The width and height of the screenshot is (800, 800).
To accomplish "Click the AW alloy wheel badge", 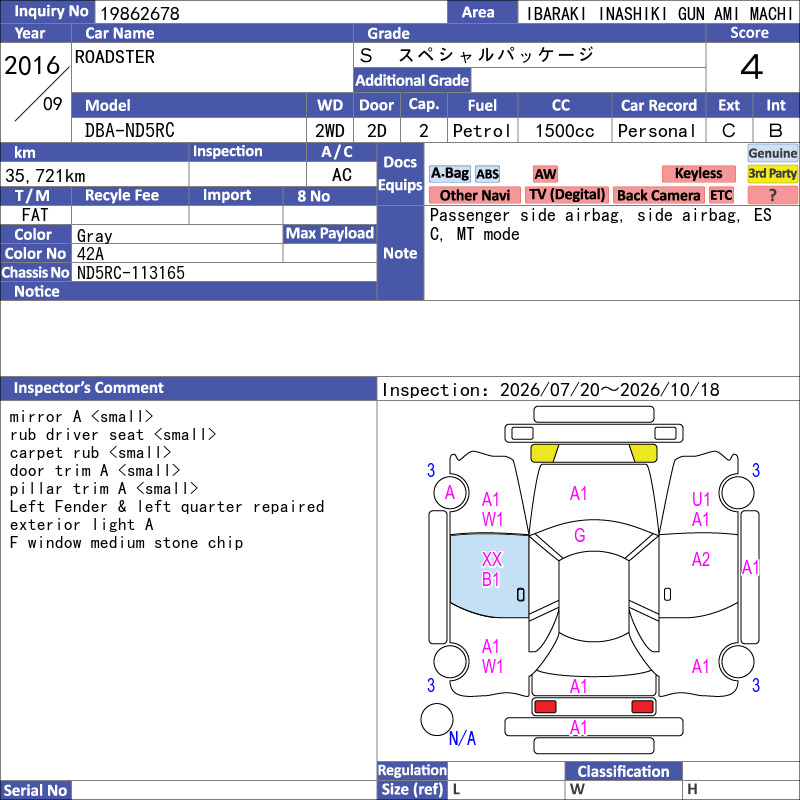I will [x=545, y=174].
